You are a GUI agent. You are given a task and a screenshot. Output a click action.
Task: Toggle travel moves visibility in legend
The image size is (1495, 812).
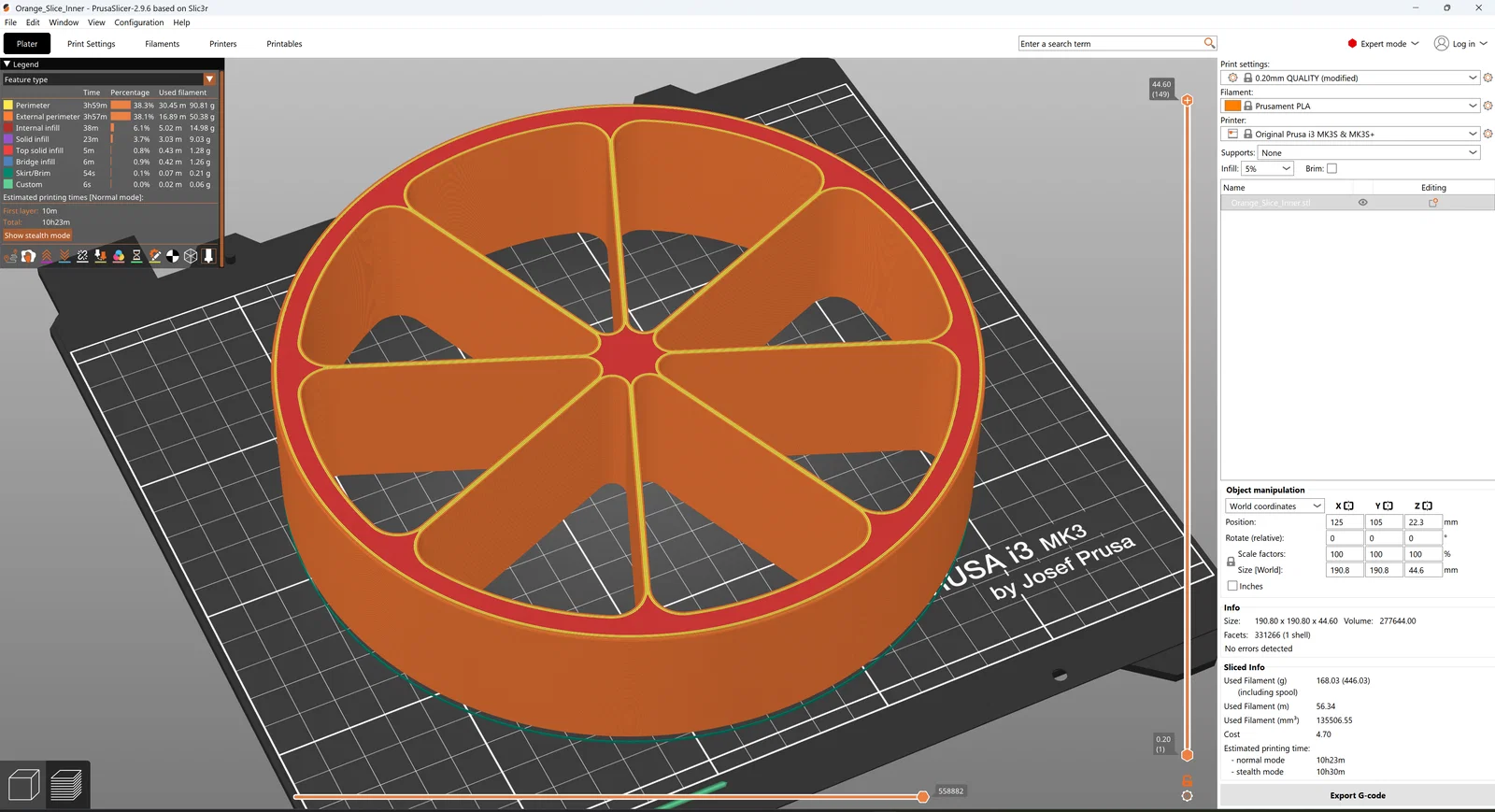[10, 256]
